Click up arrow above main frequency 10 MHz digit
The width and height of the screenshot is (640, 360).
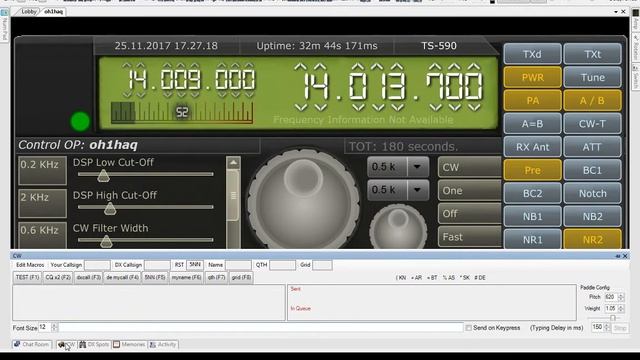point(300,67)
